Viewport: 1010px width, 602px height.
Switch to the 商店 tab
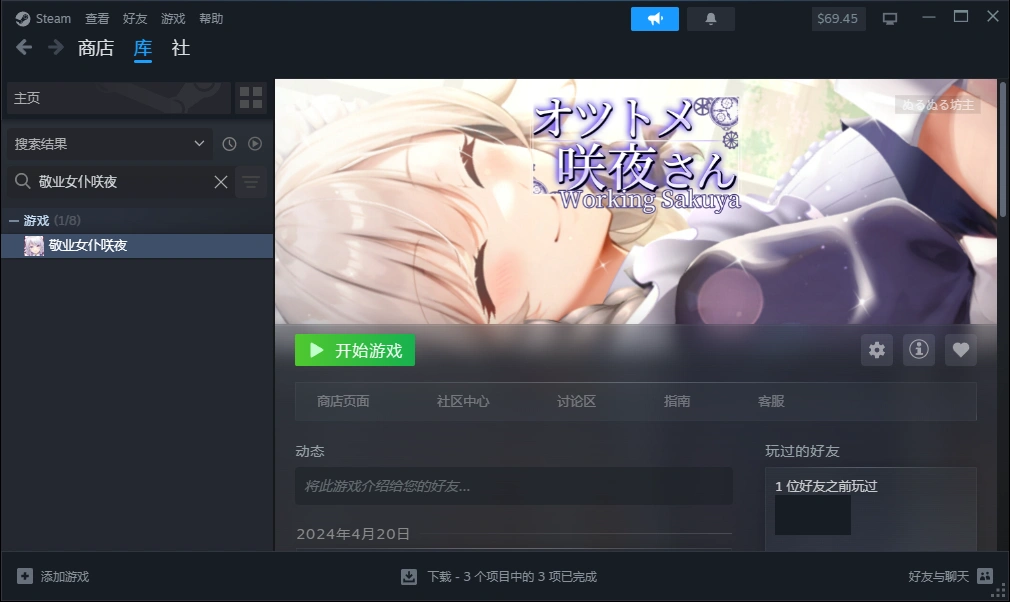coord(96,48)
